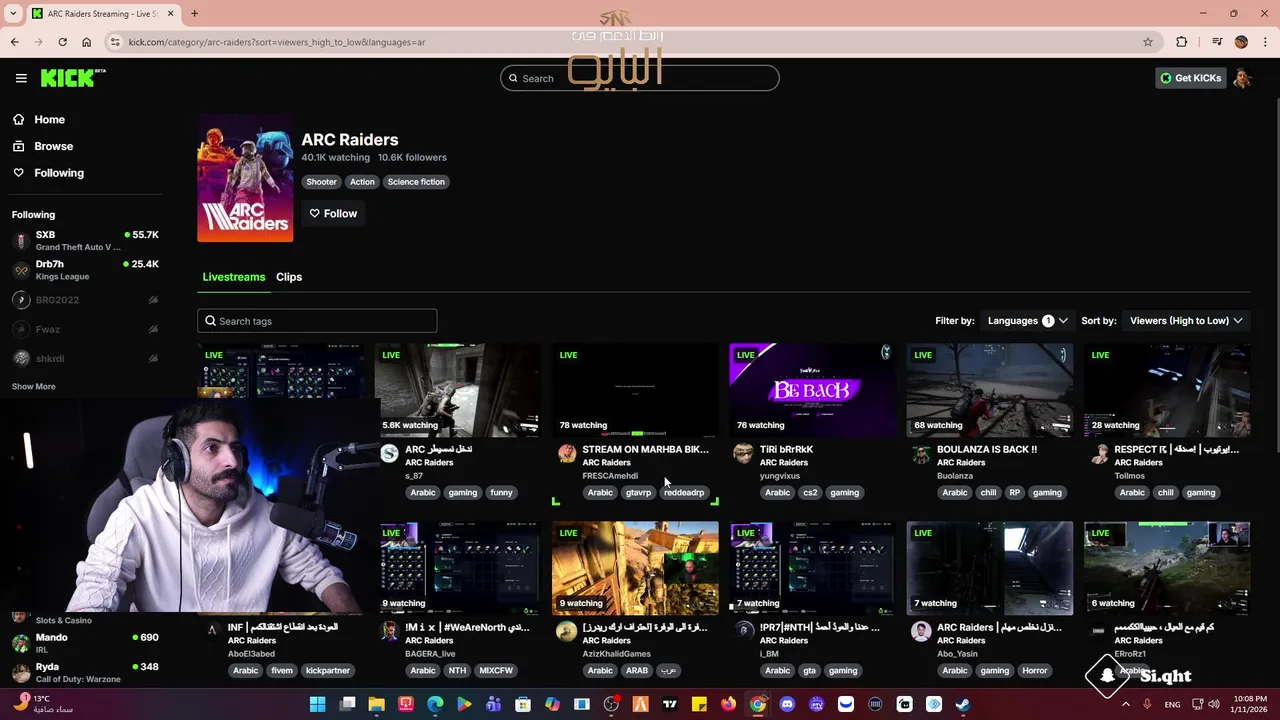The height and width of the screenshot is (720, 1280).
Task: Follow the ARC Raiders category
Action: 333,213
